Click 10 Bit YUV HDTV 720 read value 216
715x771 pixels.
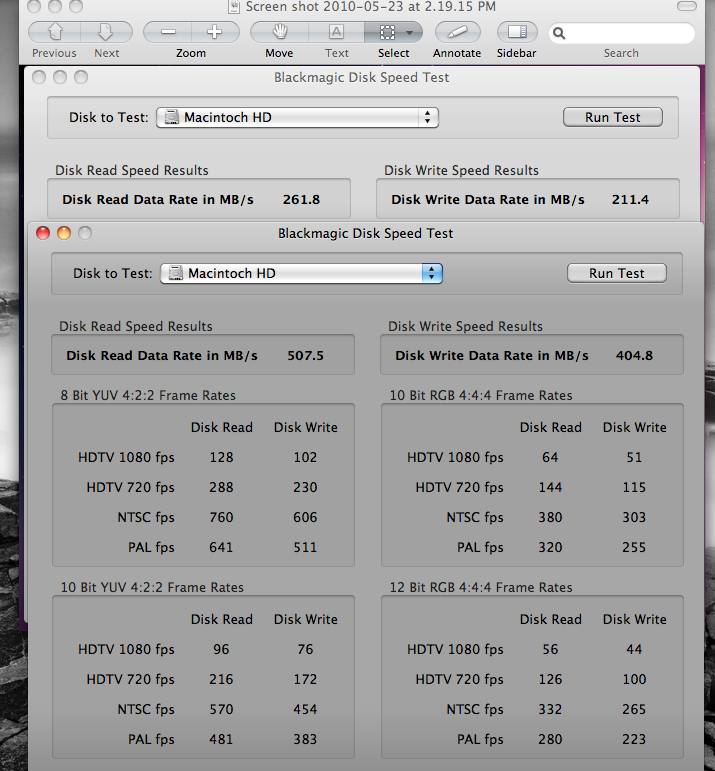coord(221,680)
